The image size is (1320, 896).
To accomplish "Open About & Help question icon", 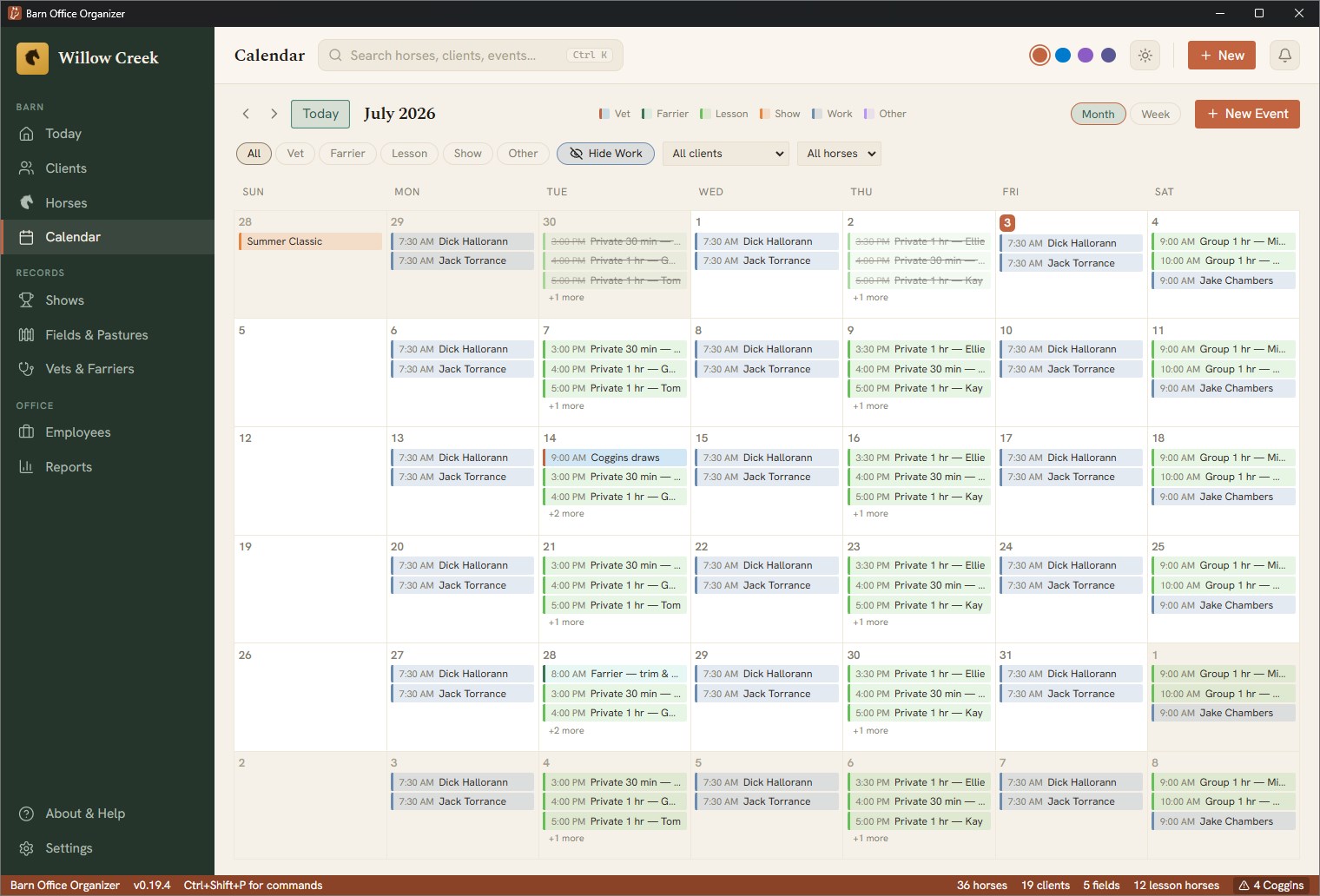I will click(27, 814).
